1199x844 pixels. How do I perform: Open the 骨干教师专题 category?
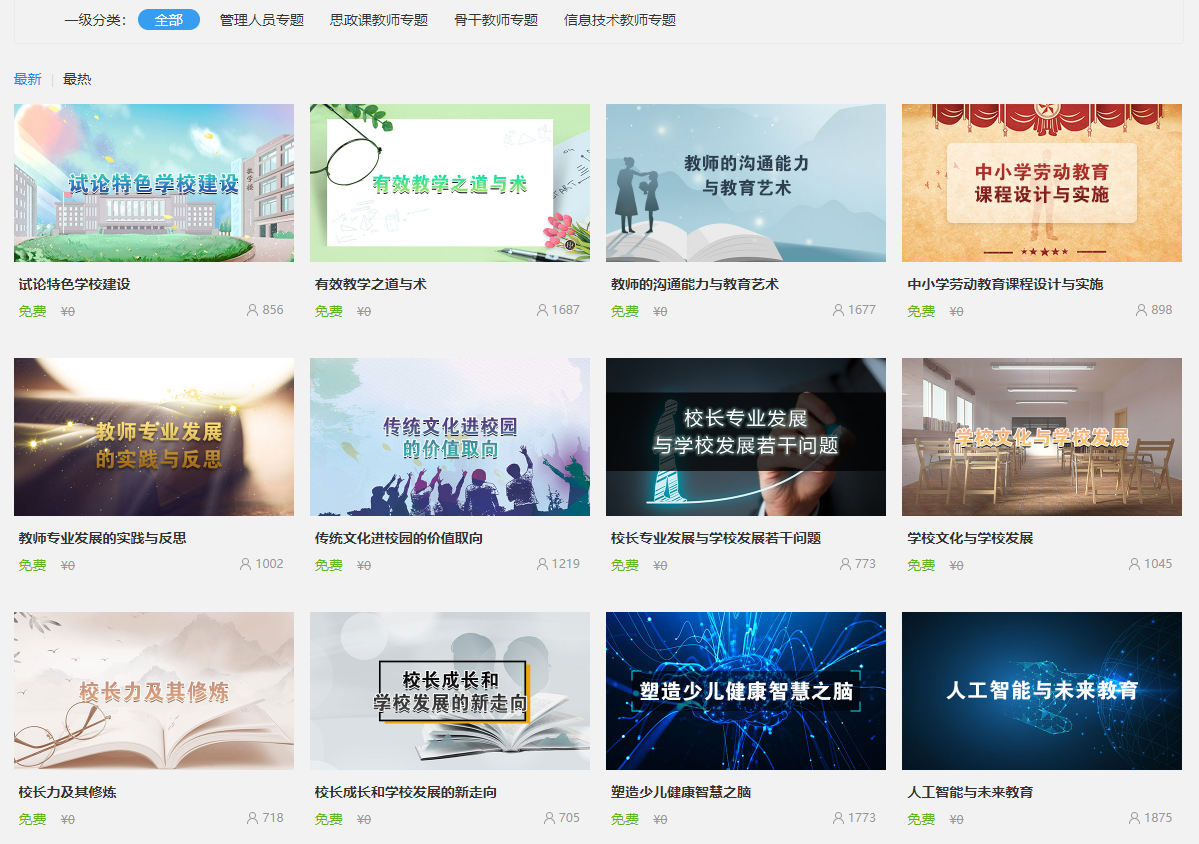point(496,20)
